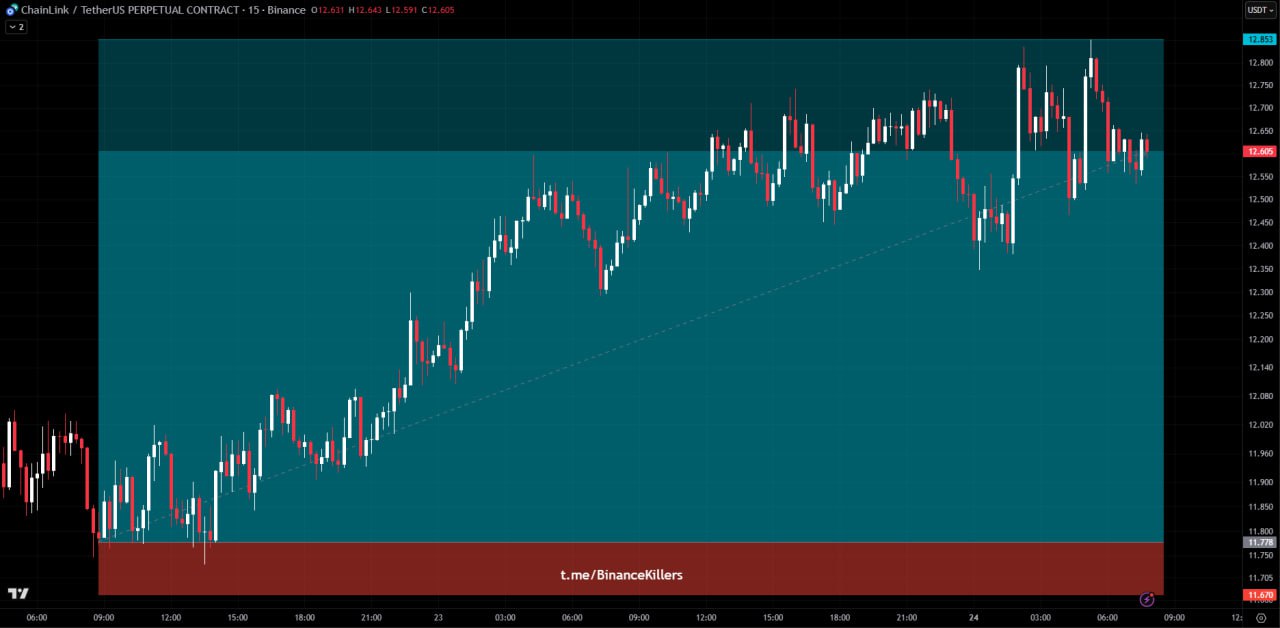Screen dimensions: 1280x628
Task: Click the date marker 23 on time axis
Action: point(438,618)
